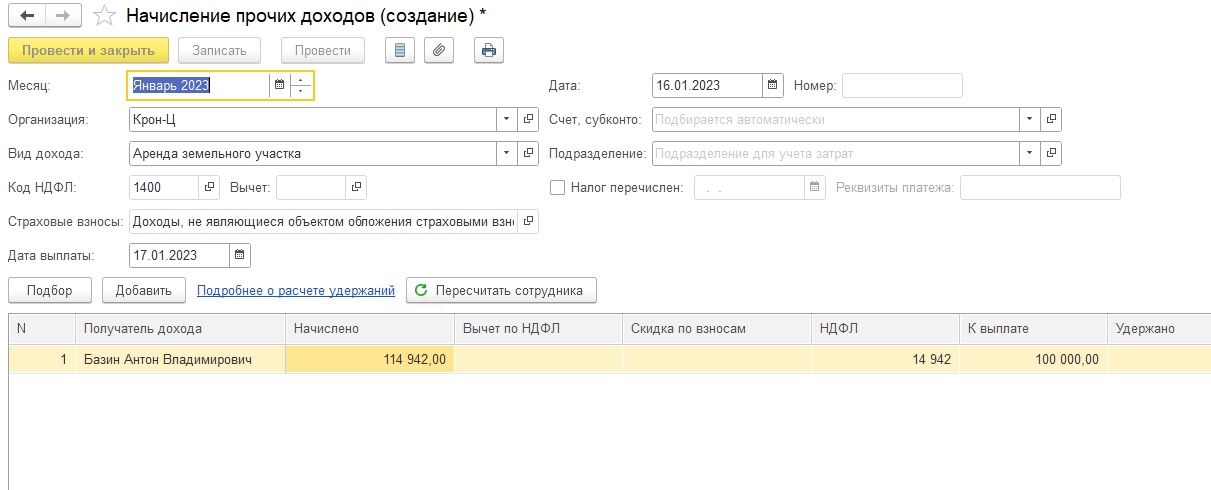Open calendar for Дата выплаты field
This screenshot has height=490, width=1211.
click(239, 255)
